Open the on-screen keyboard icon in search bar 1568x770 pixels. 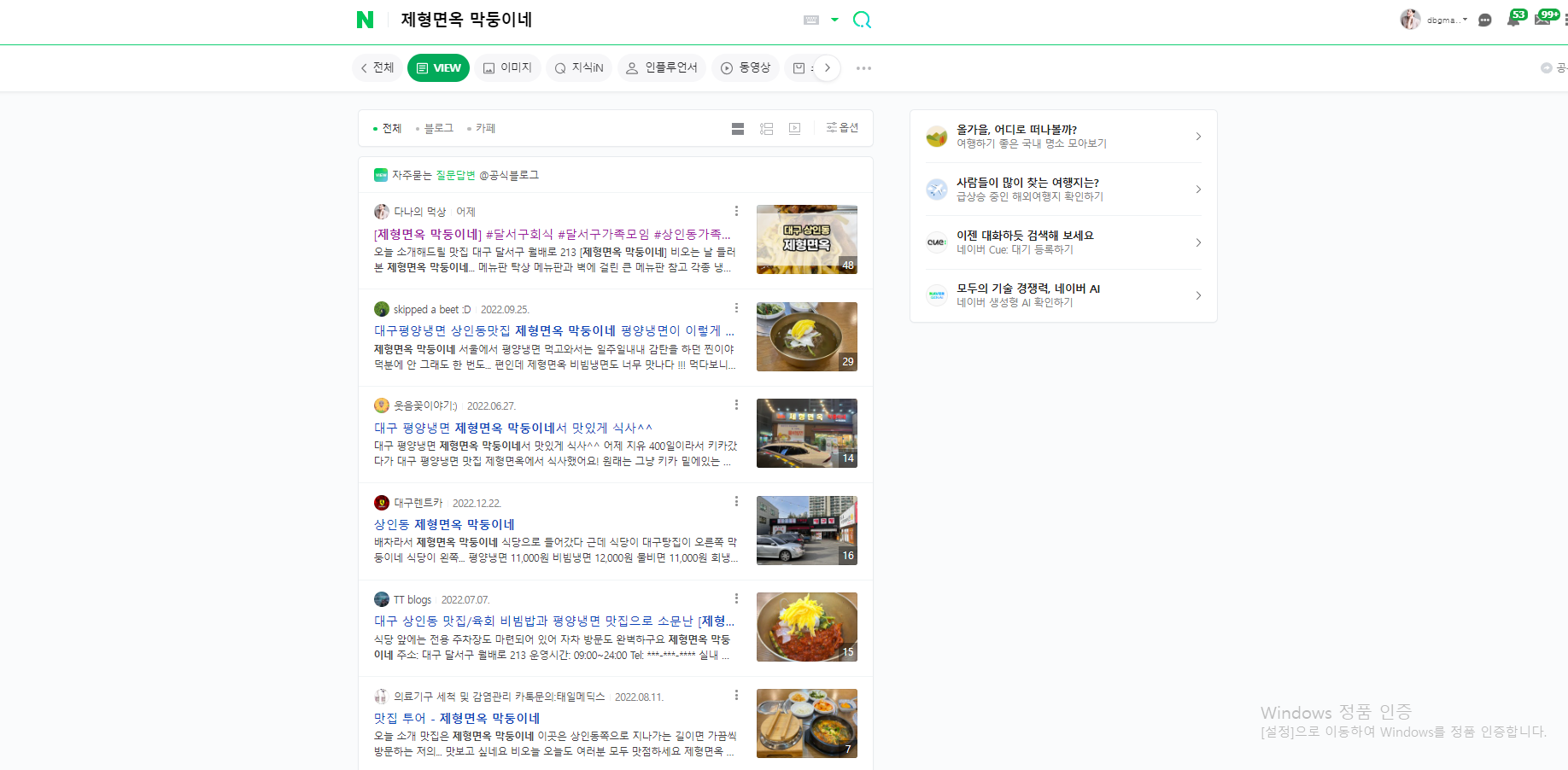811,20
